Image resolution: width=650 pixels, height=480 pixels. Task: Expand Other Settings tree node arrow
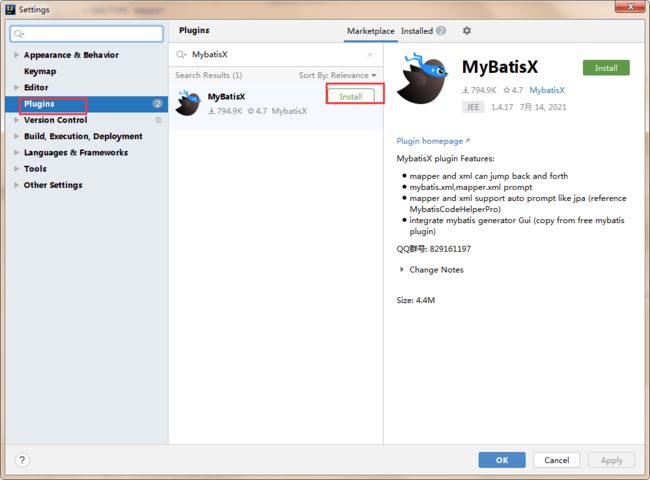tap(17, 185)
